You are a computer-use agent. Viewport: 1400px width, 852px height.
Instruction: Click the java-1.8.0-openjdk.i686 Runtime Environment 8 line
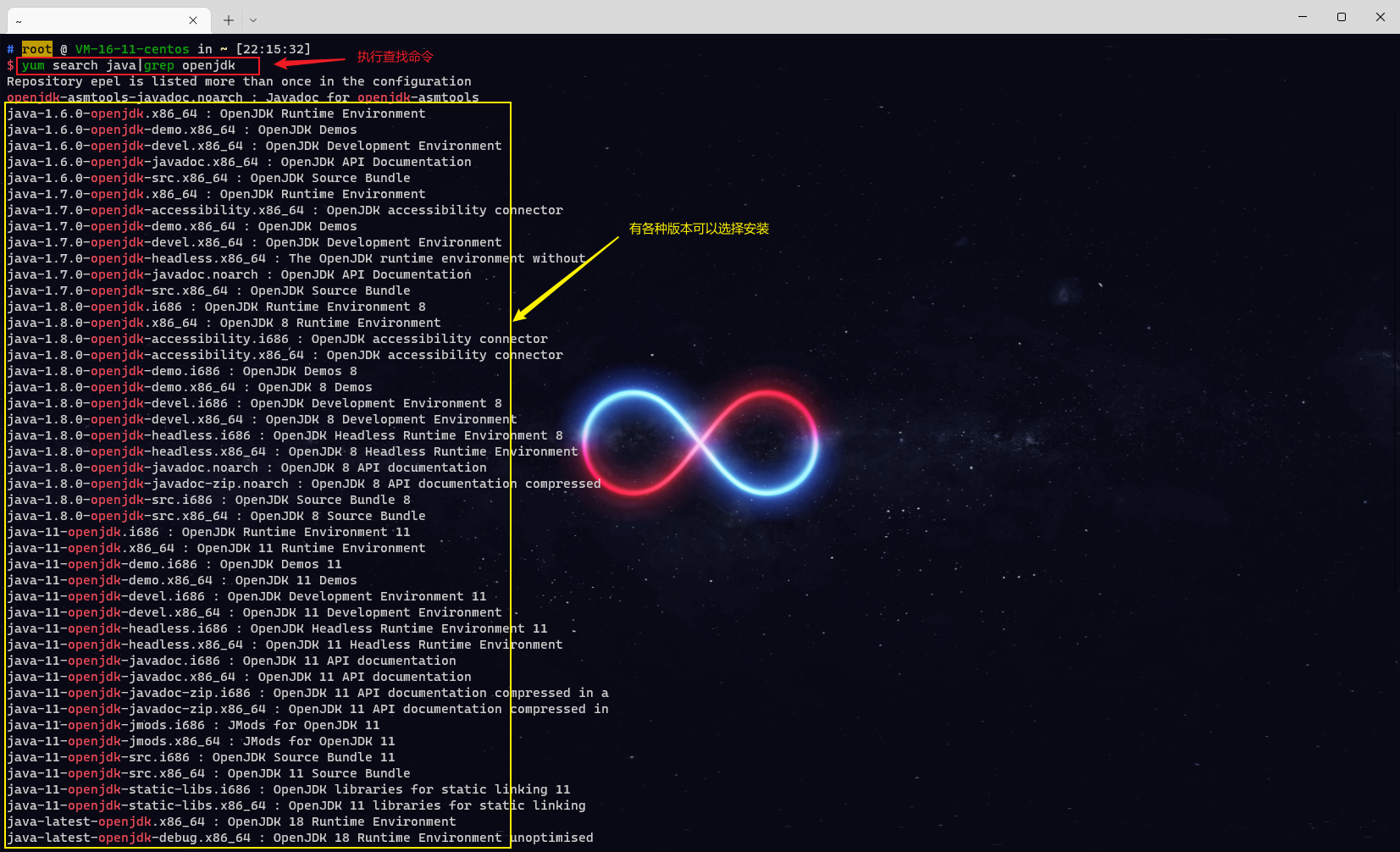tap(216, 307)
